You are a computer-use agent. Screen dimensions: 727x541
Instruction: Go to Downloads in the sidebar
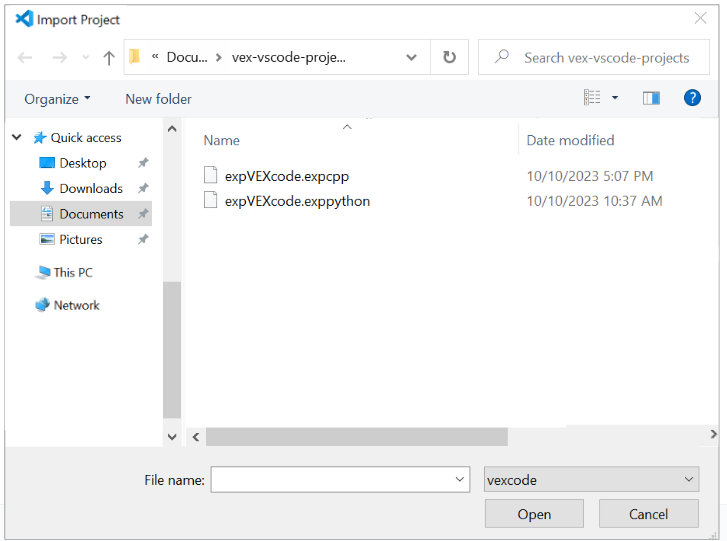(90, 189)
